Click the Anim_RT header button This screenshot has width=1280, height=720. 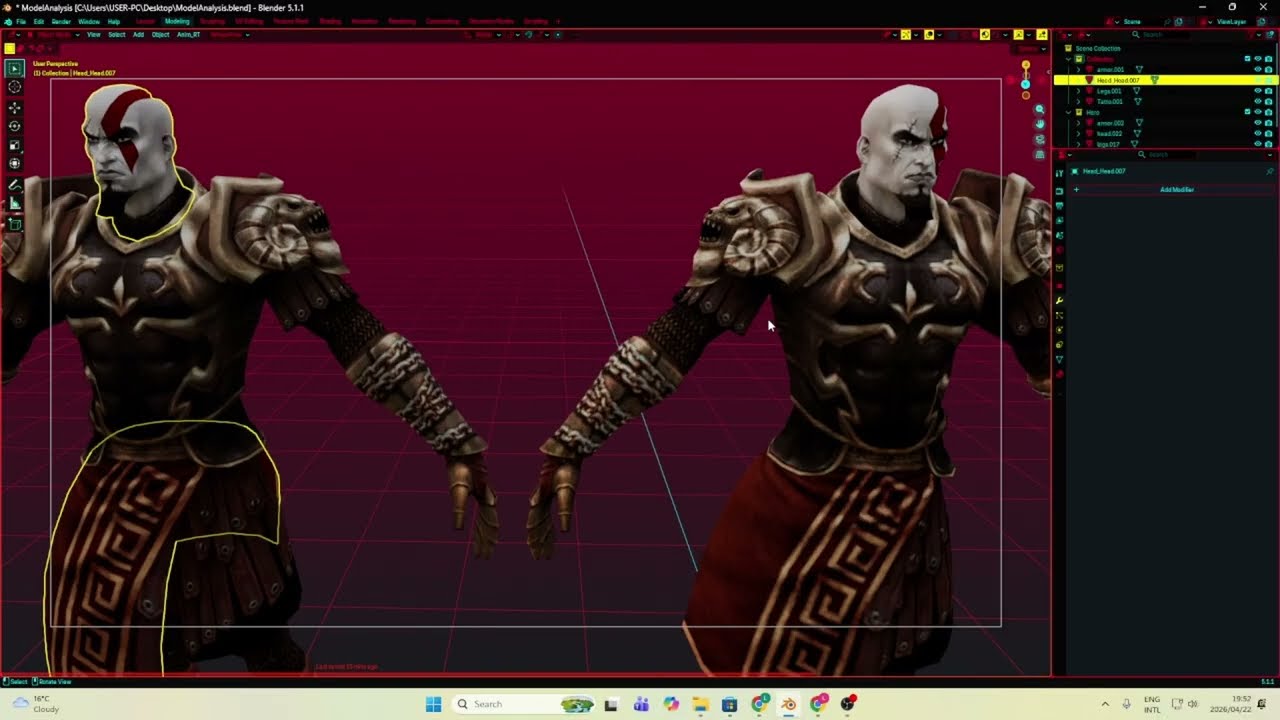click(x=188, y=35)
